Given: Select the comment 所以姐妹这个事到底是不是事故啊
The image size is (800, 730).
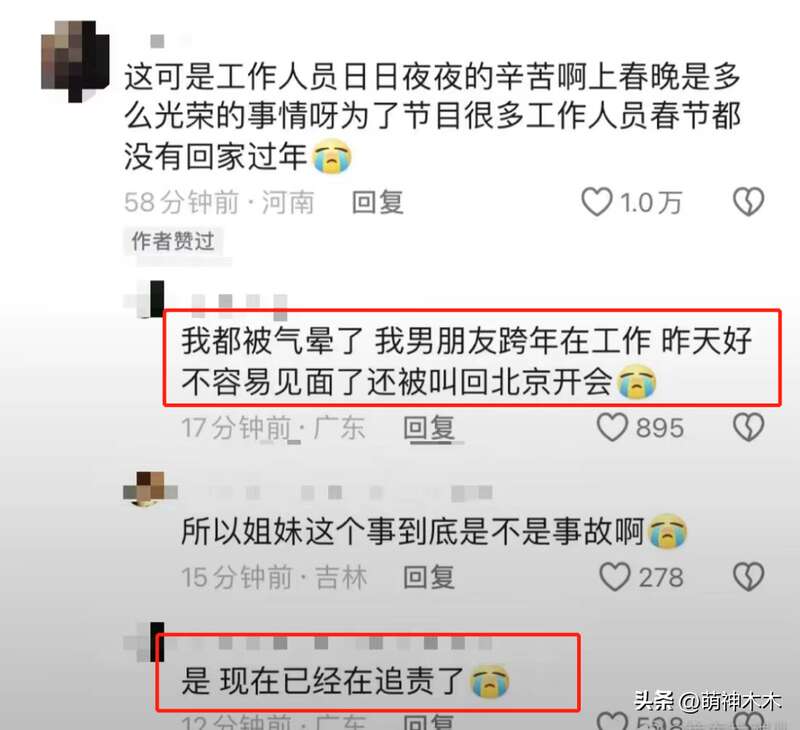Looking at the screenshot, I should (412, 532).
